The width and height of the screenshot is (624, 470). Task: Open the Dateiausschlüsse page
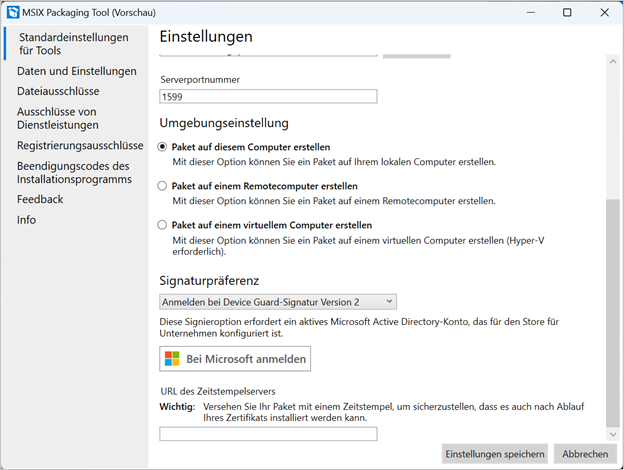58,91
